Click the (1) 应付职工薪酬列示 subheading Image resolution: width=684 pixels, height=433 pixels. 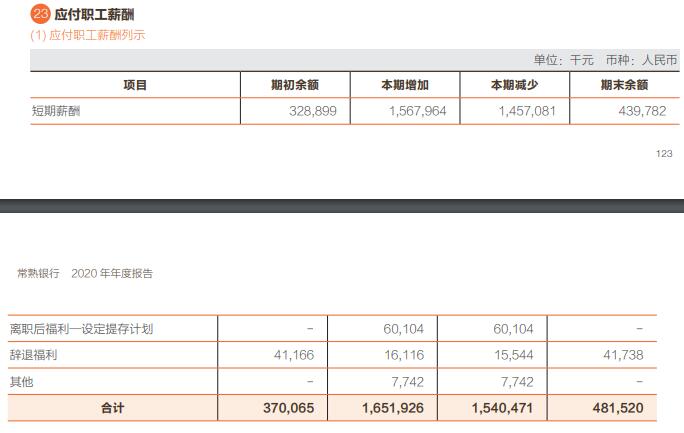click(88, 35)
